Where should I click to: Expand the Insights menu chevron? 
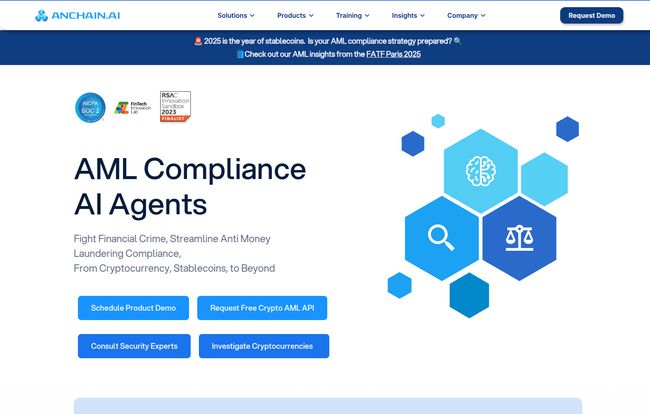422,16
